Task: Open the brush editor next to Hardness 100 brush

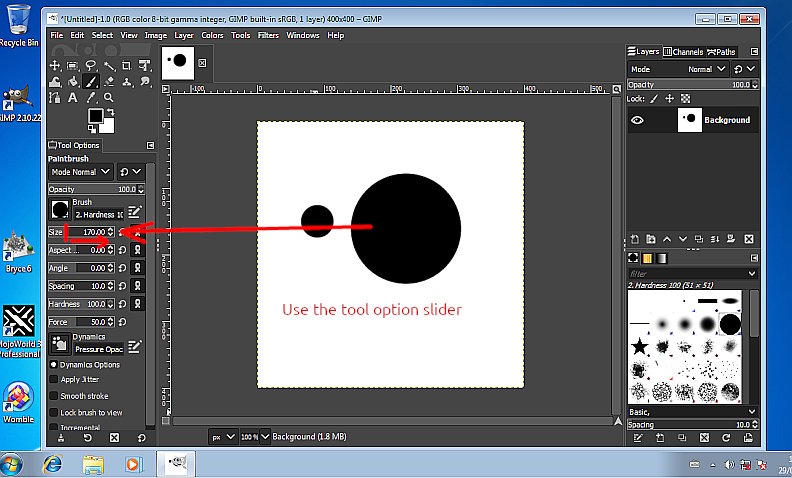Action: [x=134, y=213]
